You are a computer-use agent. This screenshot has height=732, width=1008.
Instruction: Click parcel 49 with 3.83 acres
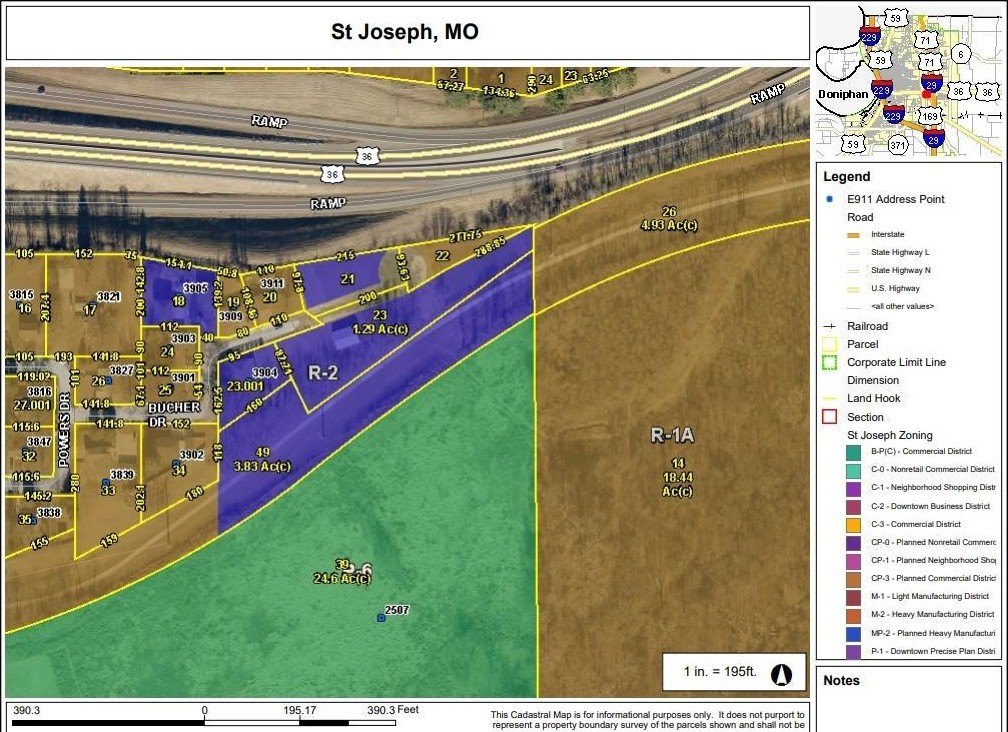pos(262,460)
